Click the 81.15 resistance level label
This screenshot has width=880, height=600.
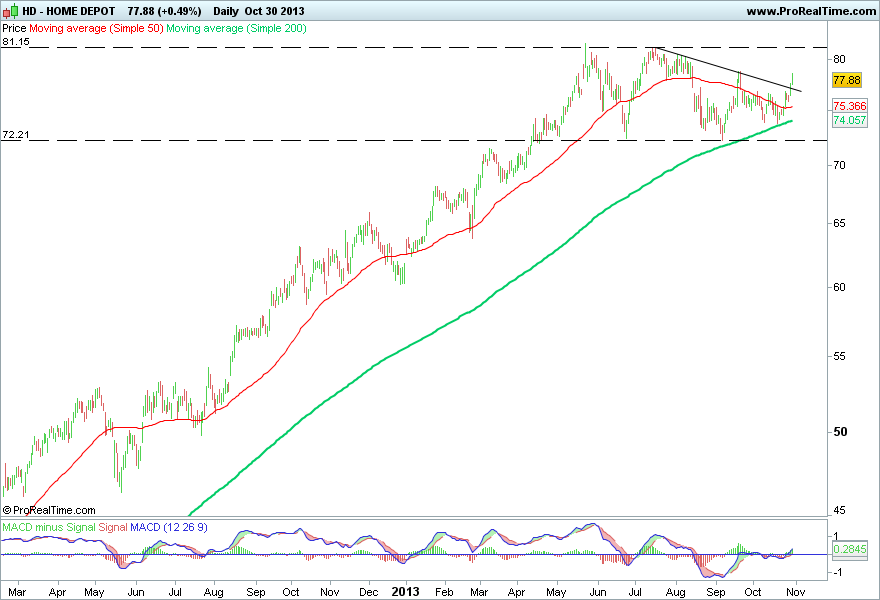pos(16,42)
